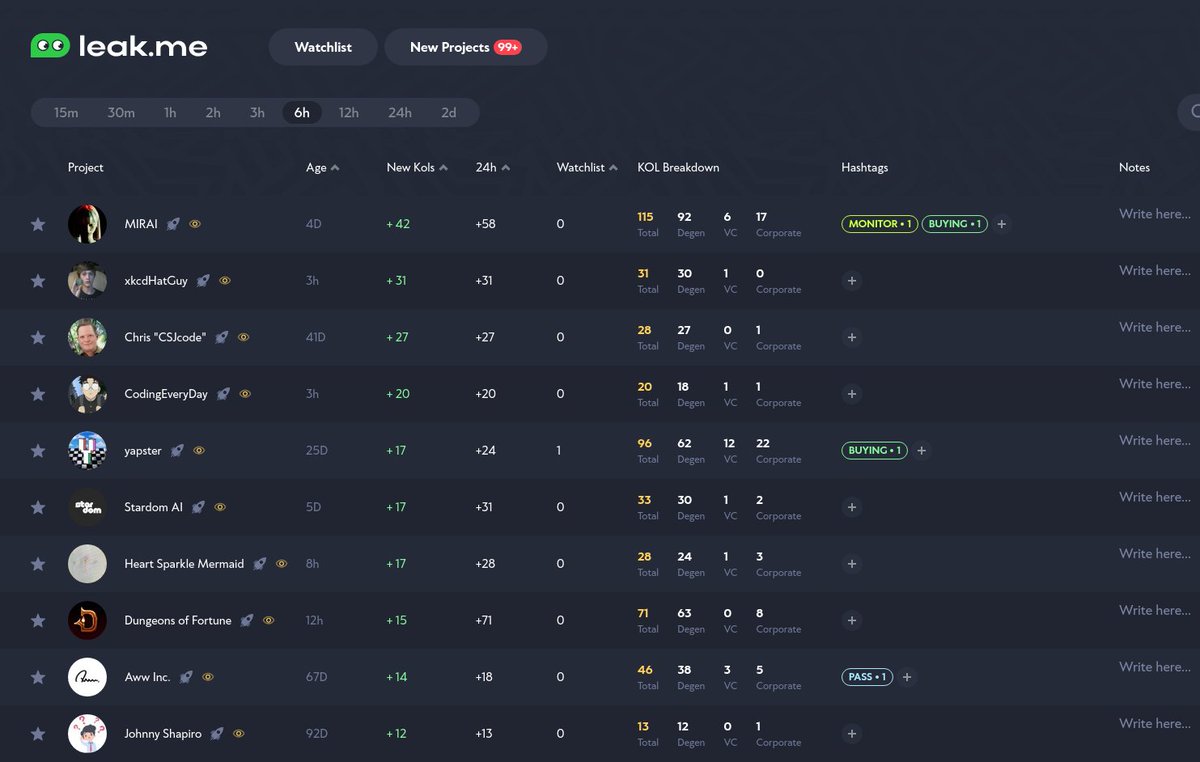Viewport: 1200px width, 762px height.
Task: Select the 2d time range
Action: (449, 112)
